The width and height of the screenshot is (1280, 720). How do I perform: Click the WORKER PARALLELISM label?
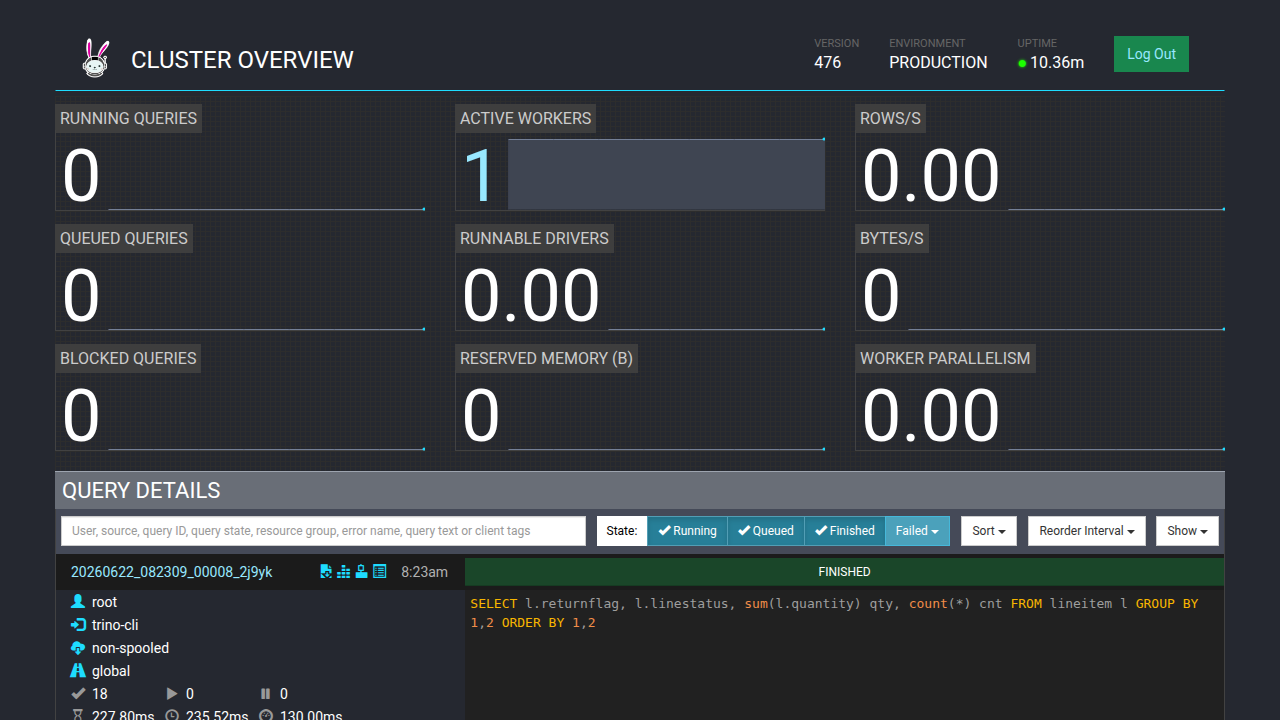pyautogui.click(x=945, y=358)
